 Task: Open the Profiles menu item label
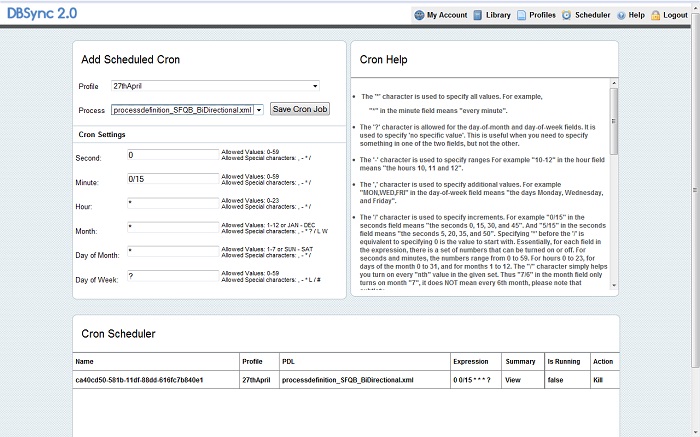pos(542,15)
